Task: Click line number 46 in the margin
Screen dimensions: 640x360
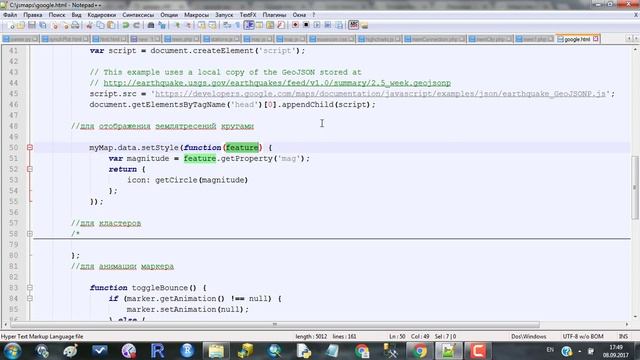Action: tap(13, 104)
